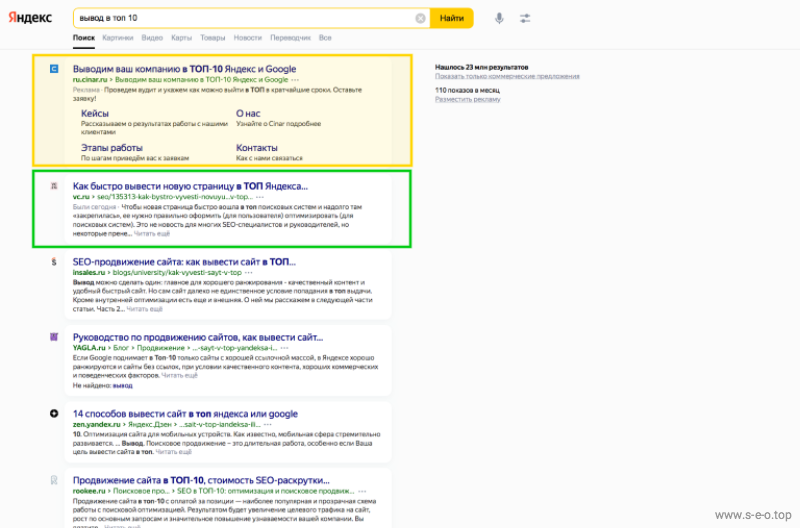800x528 pixels.
Task: Open result Как быстро вывести новую страницу
Action: [x=190, y=186]
